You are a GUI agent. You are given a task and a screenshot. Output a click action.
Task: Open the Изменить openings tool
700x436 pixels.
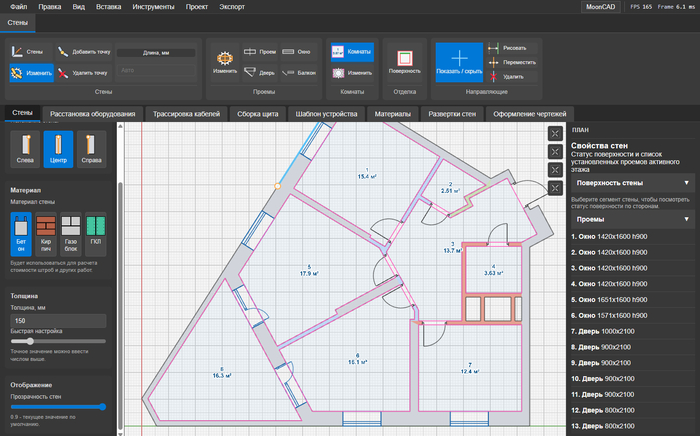click(x=225, y=62)
